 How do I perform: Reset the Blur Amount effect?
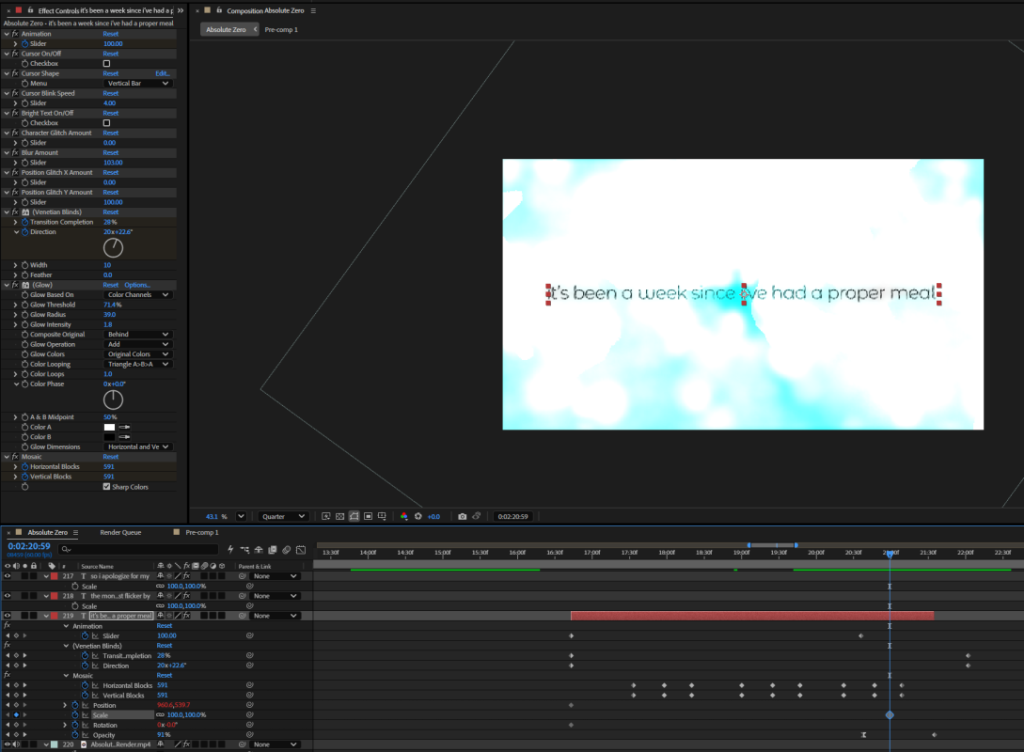(110, 153)
